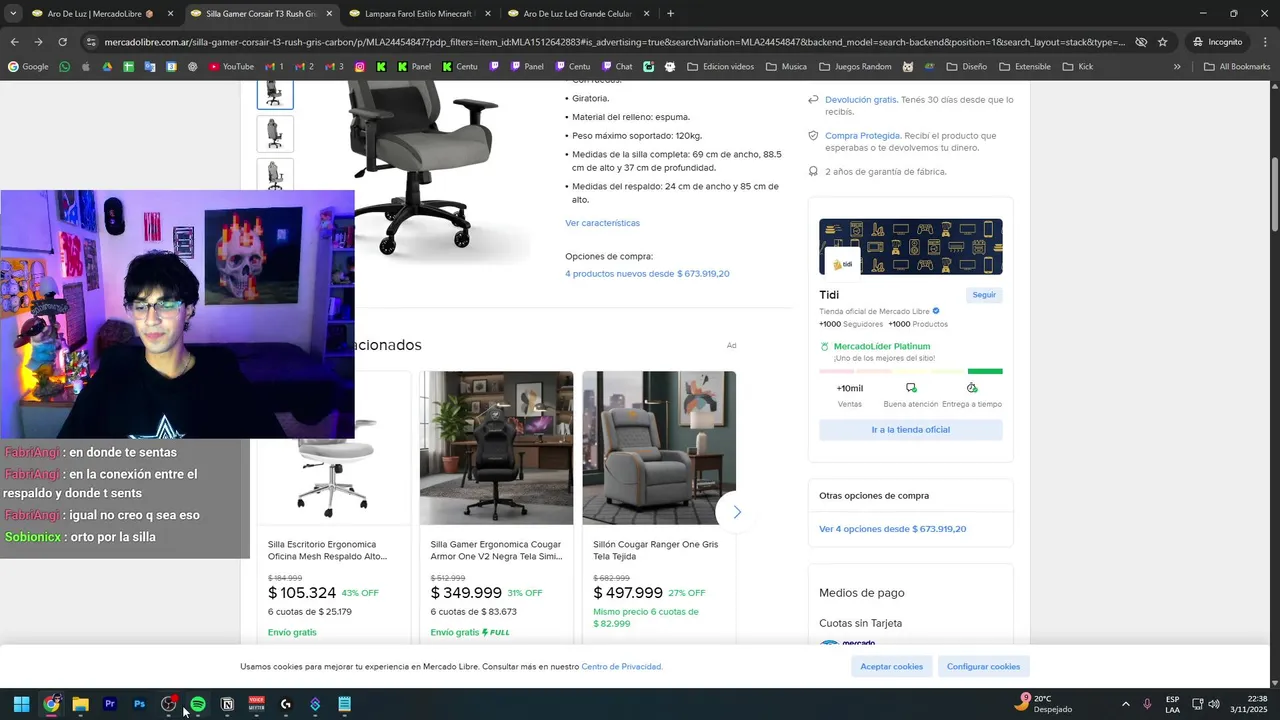Open the Instagram bookmark icon
This screenshot has width=1280, height=720.
(360, 67)
